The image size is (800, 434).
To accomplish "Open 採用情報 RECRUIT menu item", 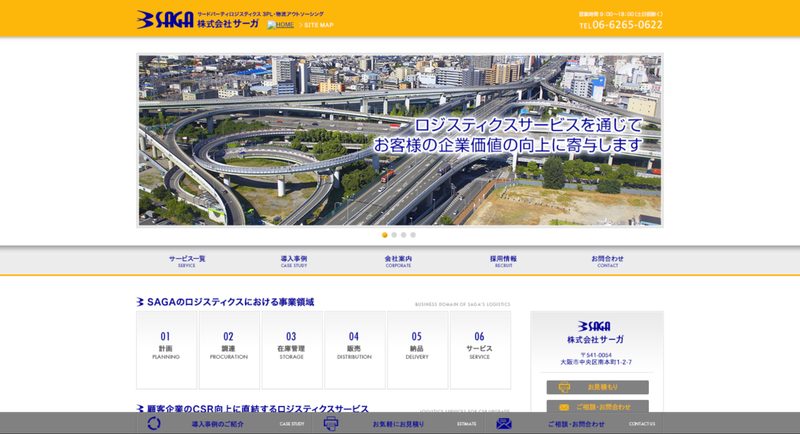I will (503, 261).
